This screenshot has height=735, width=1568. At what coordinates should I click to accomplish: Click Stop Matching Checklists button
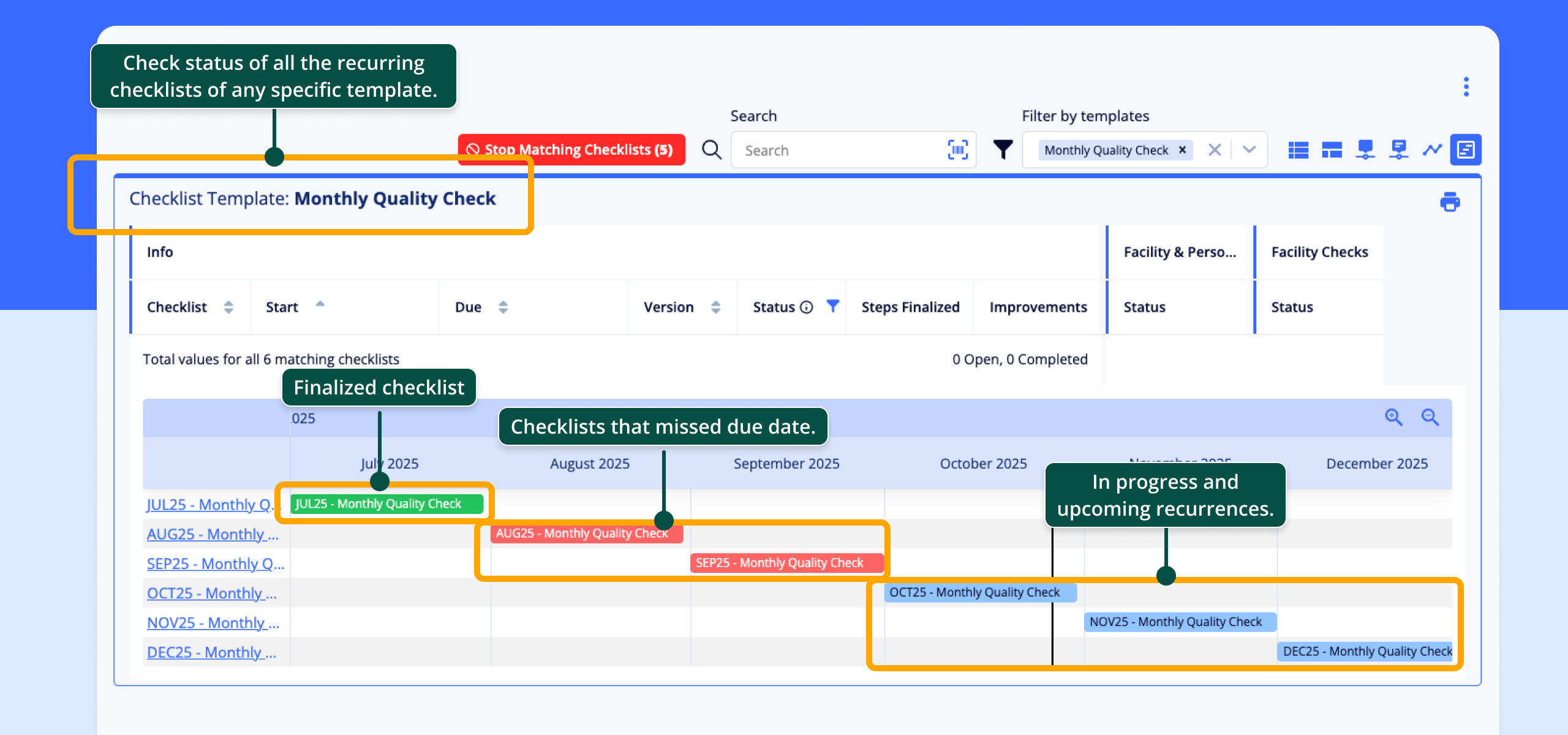pyautogui.click(x=571, y=149)
